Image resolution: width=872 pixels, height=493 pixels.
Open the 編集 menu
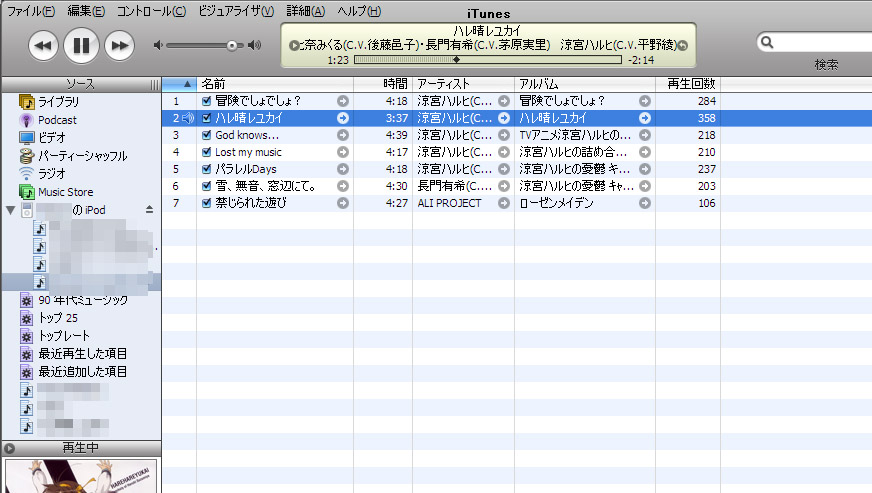[86, 11]
